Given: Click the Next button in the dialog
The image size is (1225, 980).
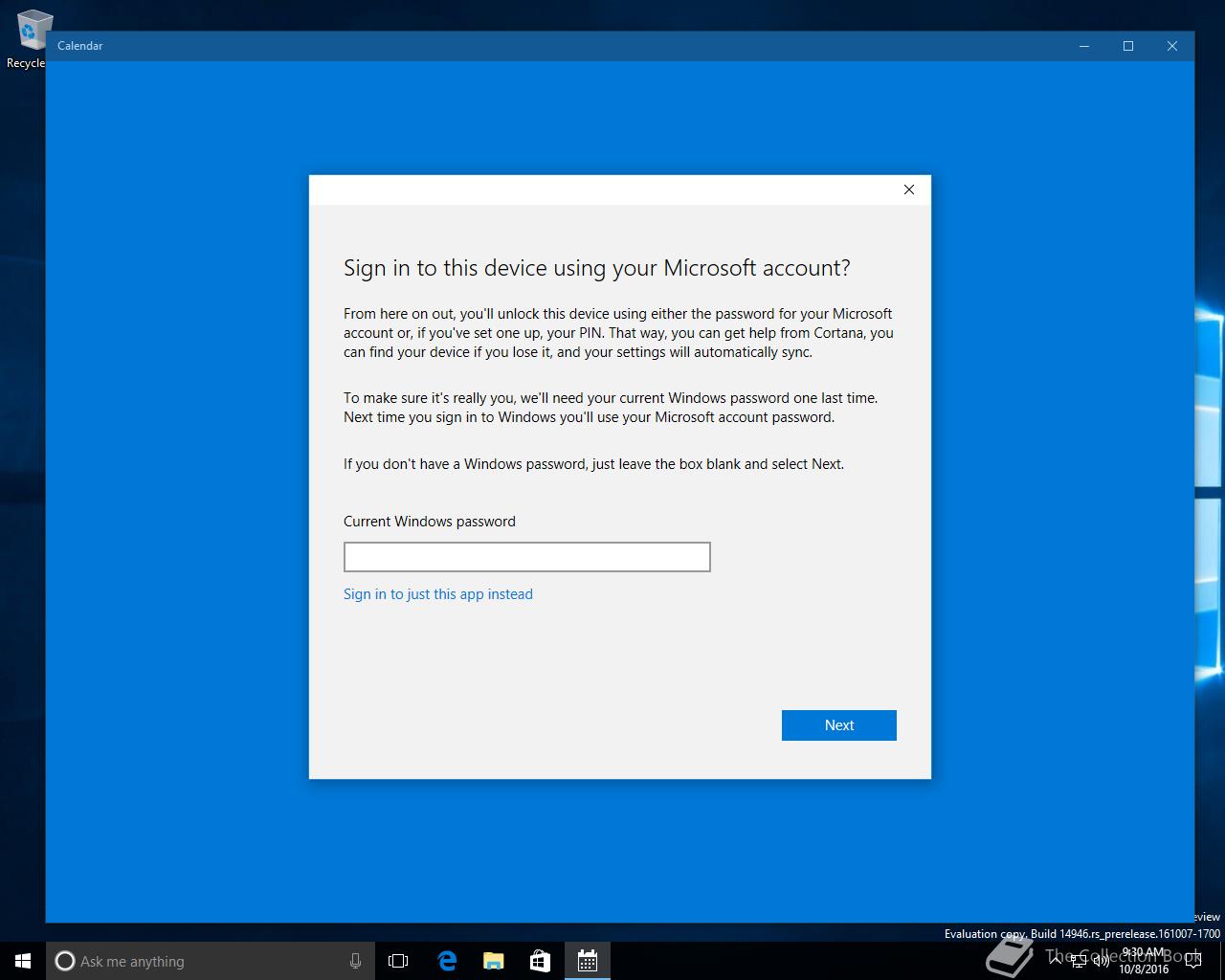Looking at the screenshot, I should pos(838,725).
